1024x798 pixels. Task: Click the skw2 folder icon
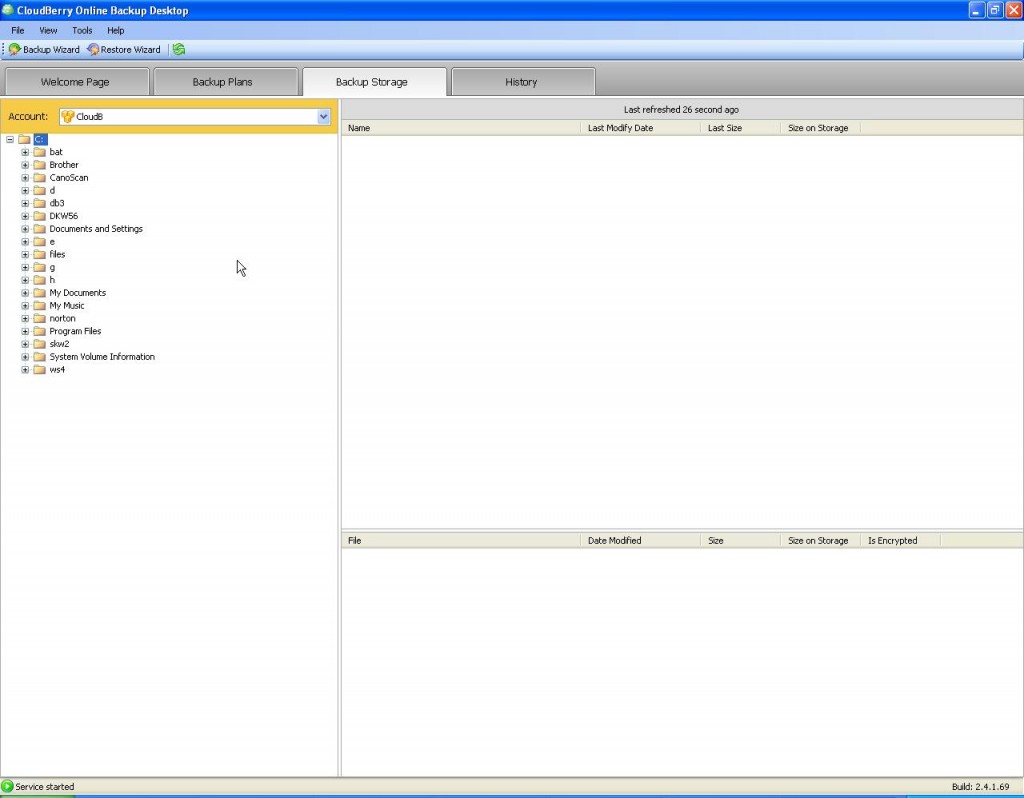tap(39, 343)
